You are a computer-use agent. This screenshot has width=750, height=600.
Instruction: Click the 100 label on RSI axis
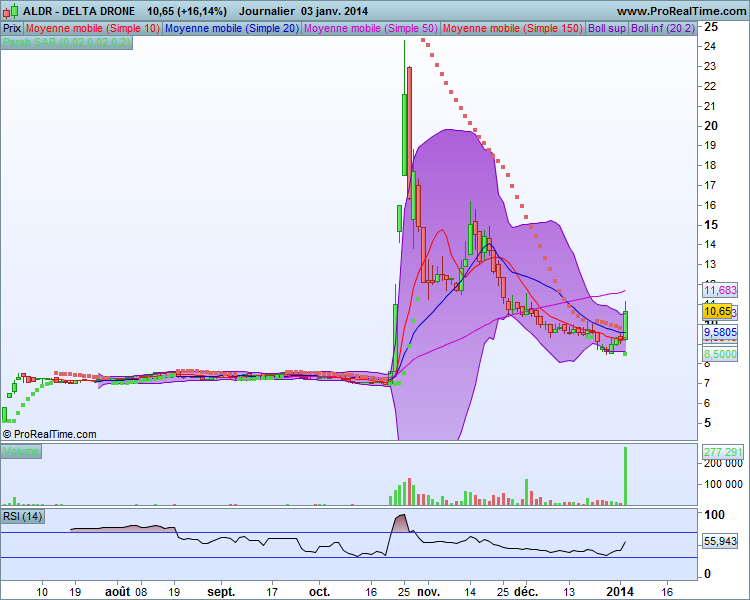[x=715, y=515]
